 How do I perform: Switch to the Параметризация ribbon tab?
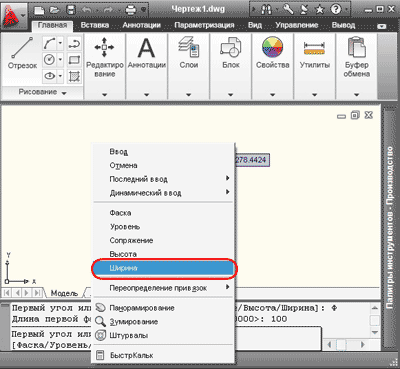[x=204, y=25]
